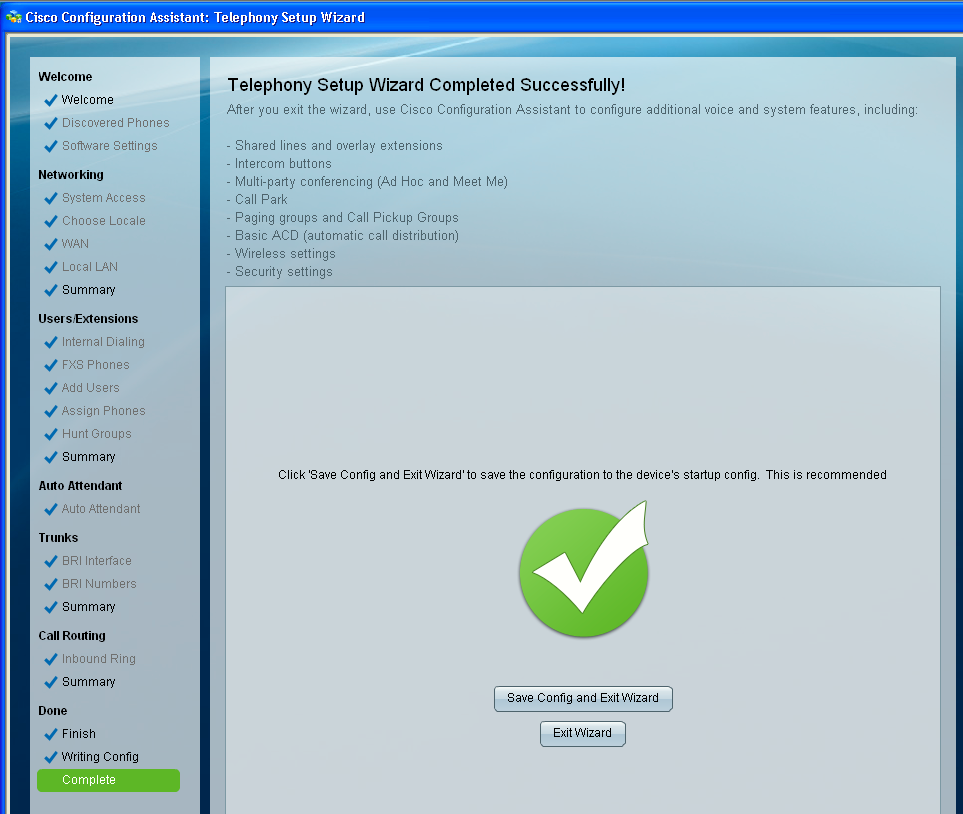The height and width of the screenshot is (814, 963).
Task: Open the Add Users step
Action: pyautogui.click(x=90, y=388)
